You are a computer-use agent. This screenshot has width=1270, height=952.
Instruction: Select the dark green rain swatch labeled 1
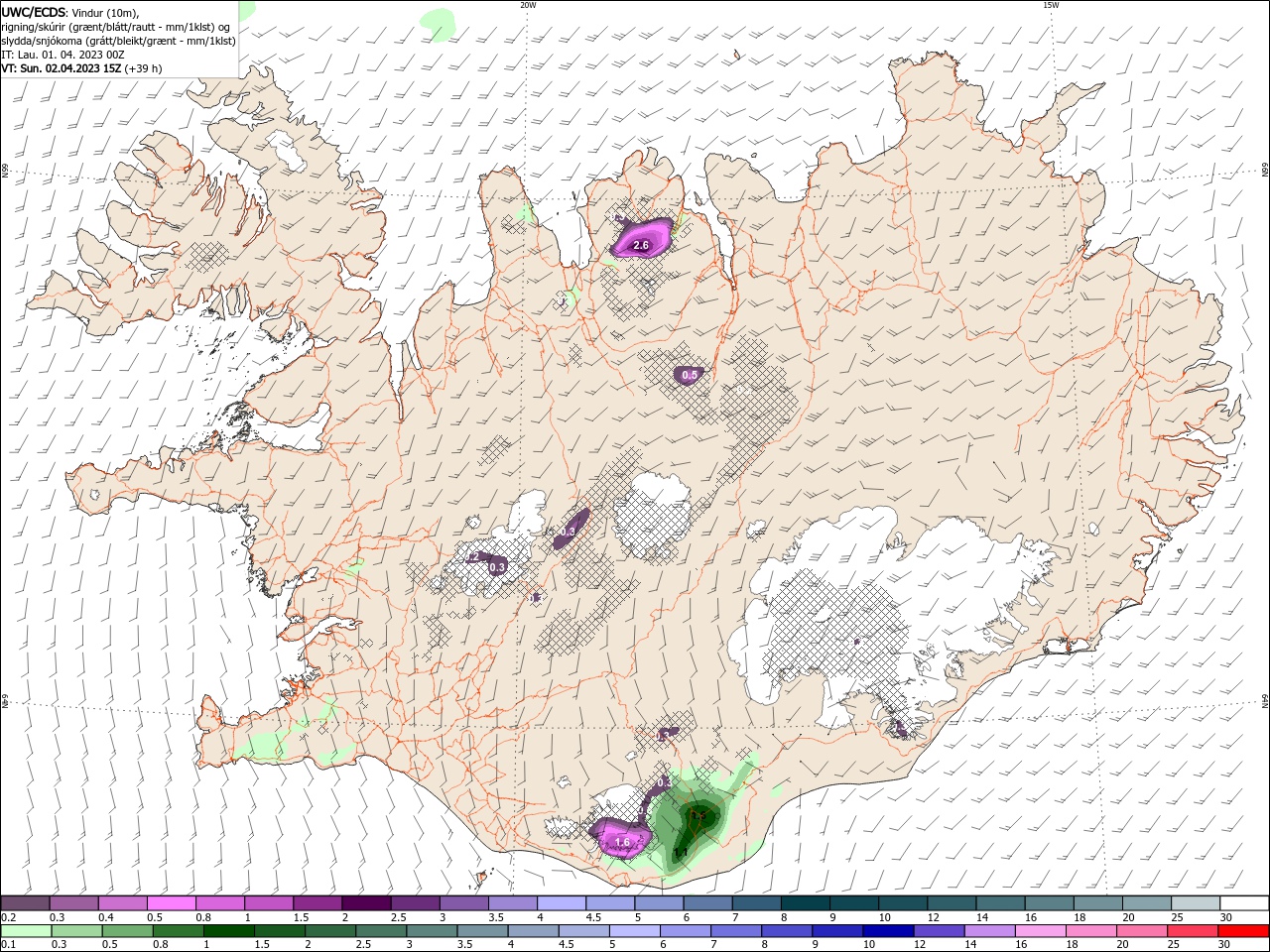(228, 931)
